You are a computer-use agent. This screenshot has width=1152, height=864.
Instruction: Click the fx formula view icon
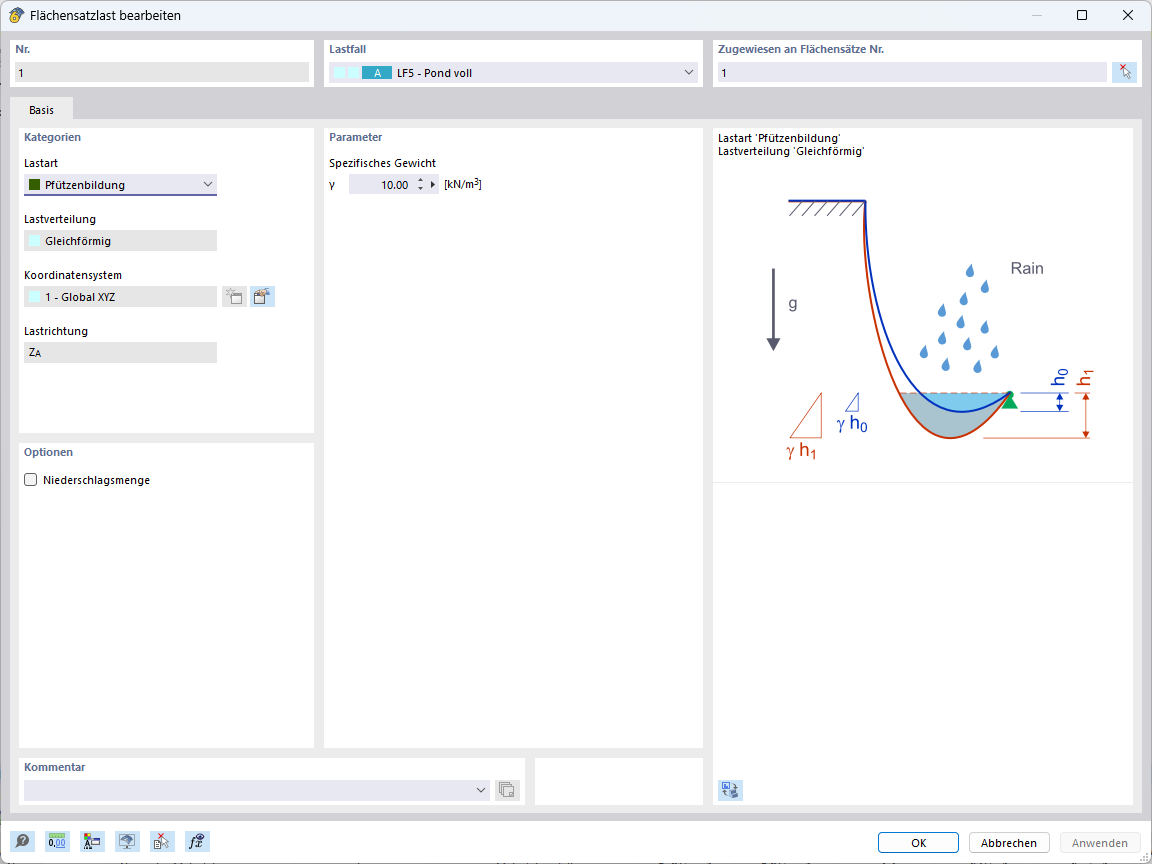pyautogui.click(x=197, y=841)
